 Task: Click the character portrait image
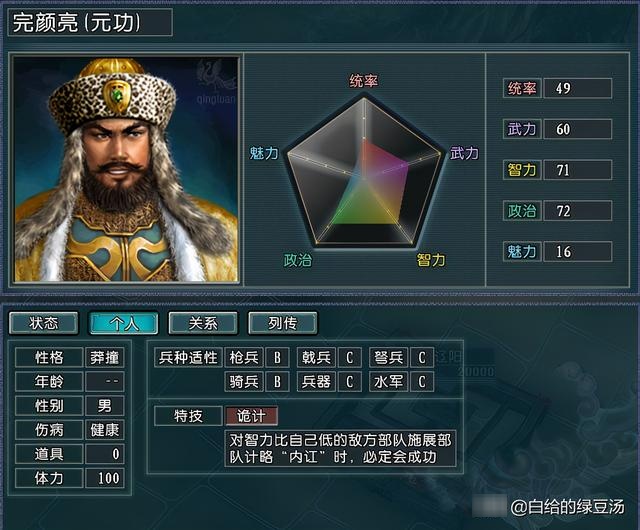click(126, 169)
